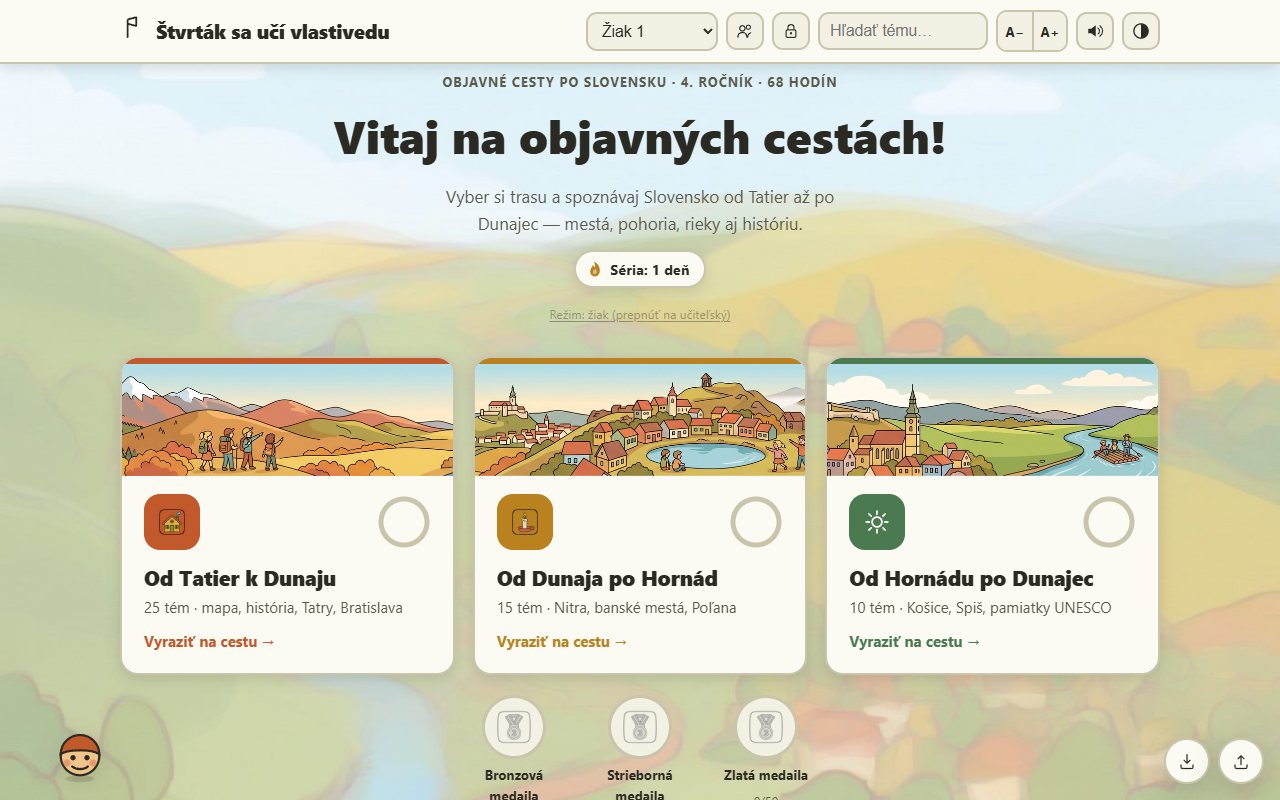The width and height of the screenshot is (1280, 800).
Task: Click the text 15 tém · Nitra, banské mestá, Poľana
Action: point(617,608)
